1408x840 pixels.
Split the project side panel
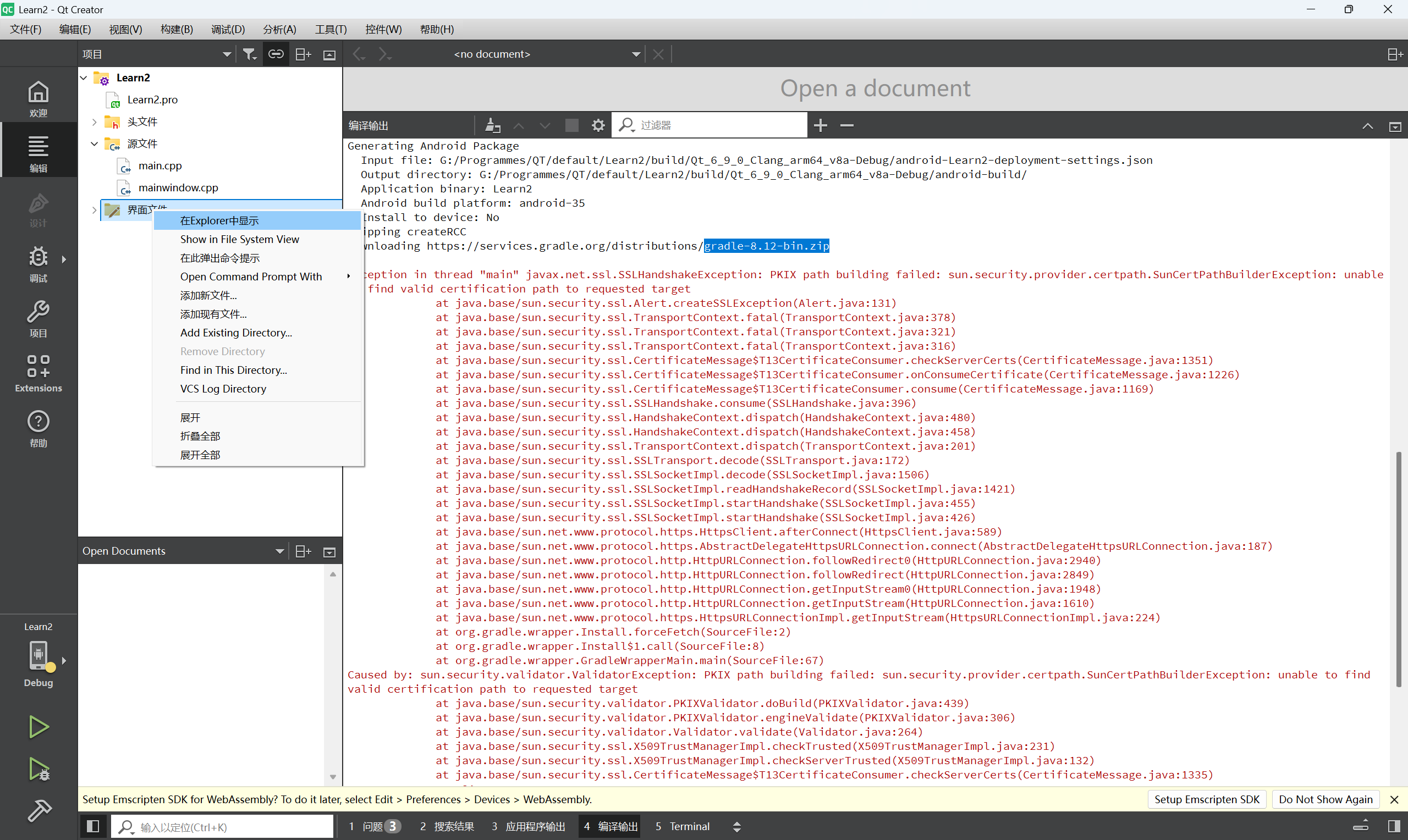(304, 54)
